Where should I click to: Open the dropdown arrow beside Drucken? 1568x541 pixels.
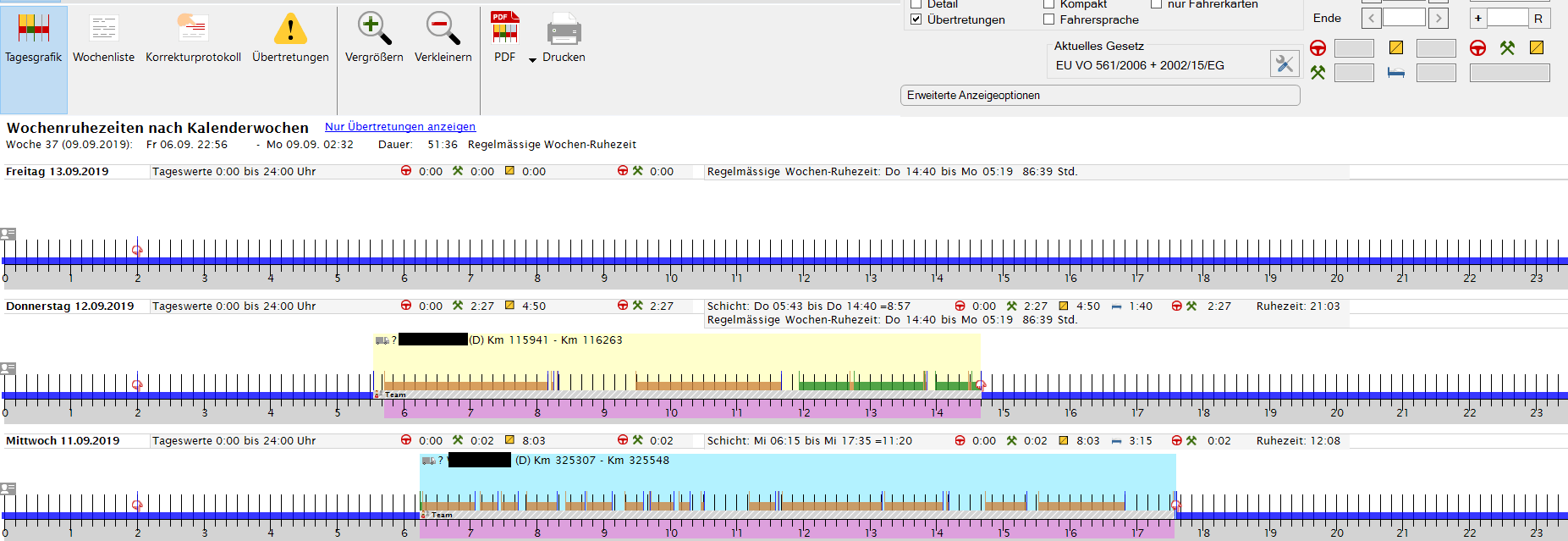(532, 59)
